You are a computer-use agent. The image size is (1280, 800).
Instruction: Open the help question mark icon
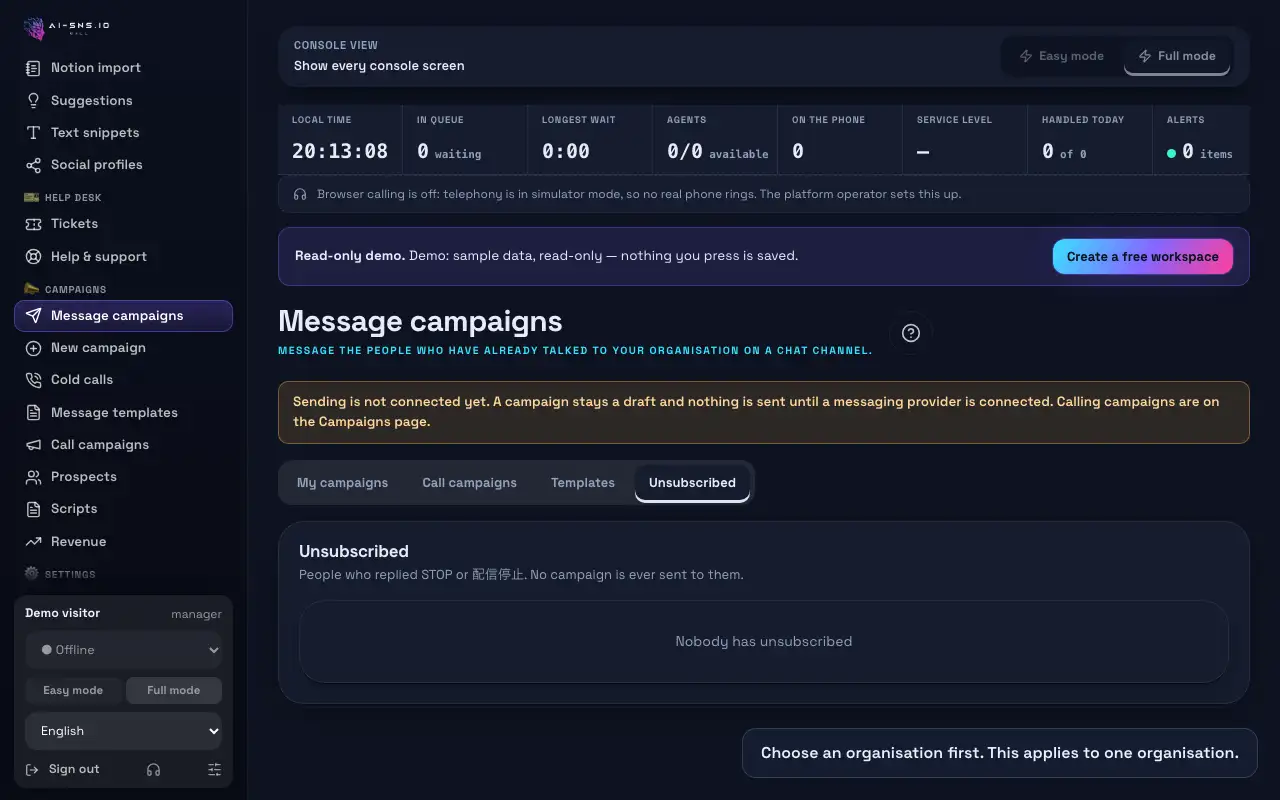click(x=910, y=333)
